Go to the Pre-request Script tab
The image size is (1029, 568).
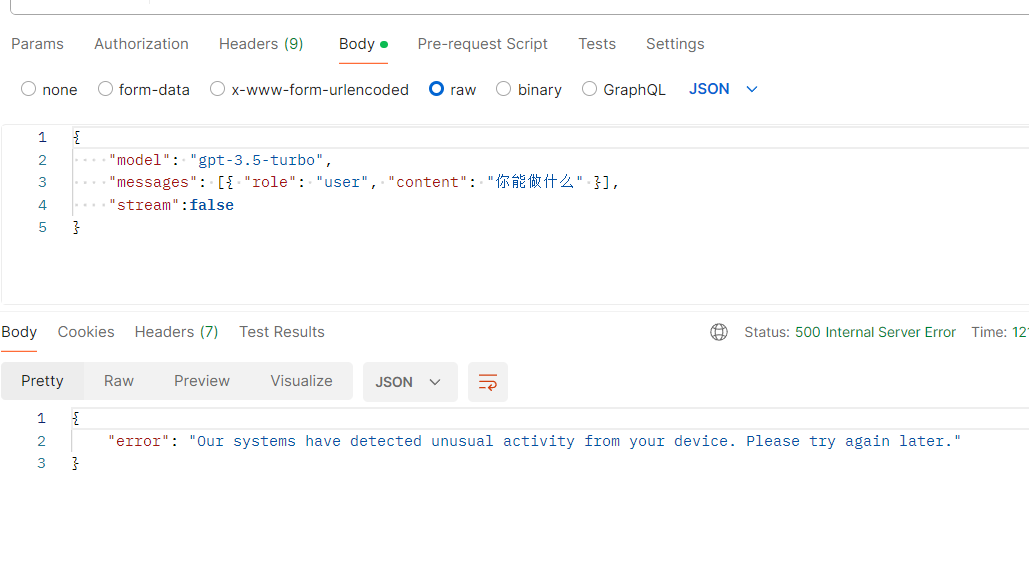pyautogui.click(x=482, y=44)
